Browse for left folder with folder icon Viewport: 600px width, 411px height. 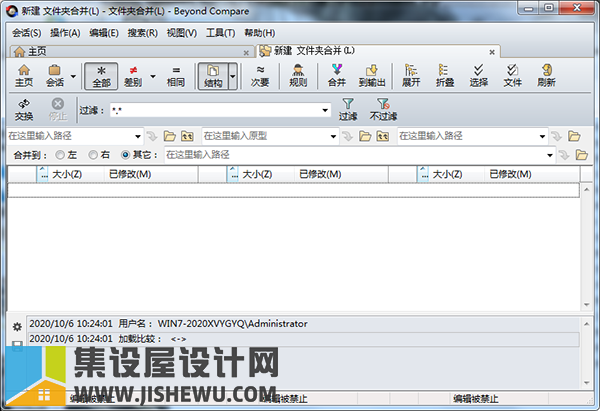(170, 136)
